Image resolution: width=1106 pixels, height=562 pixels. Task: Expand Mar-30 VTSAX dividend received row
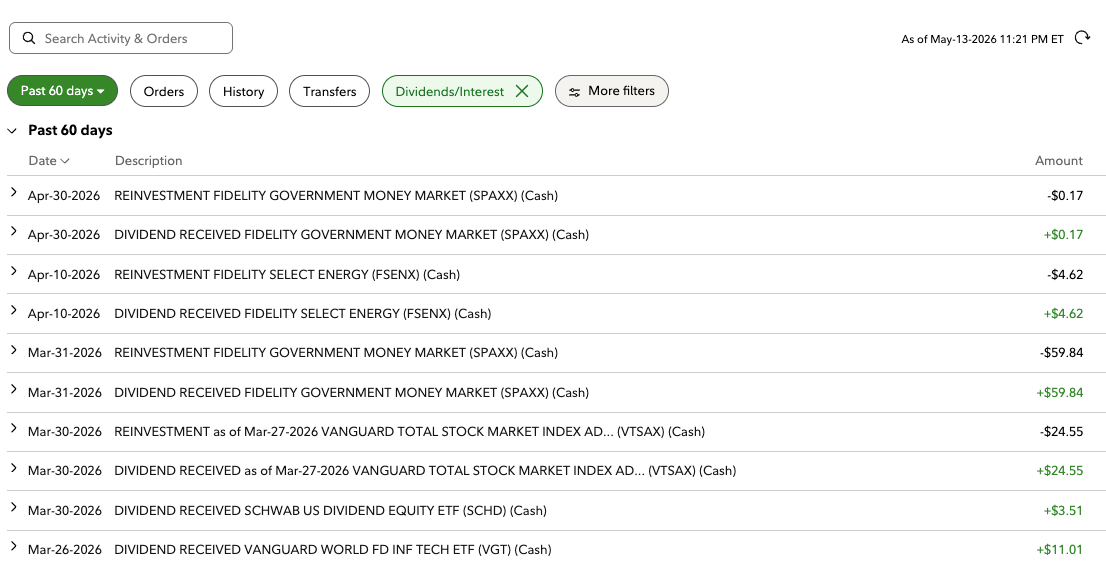13,468
